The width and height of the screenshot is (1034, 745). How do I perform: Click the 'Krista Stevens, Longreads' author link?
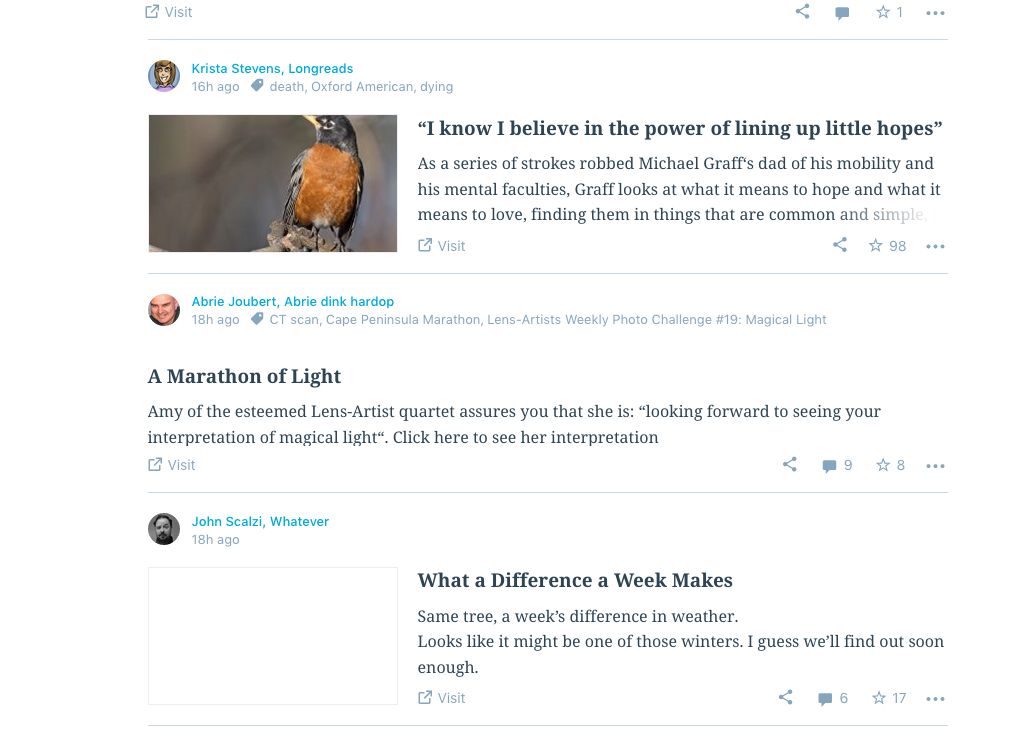[x=272, y=68]
